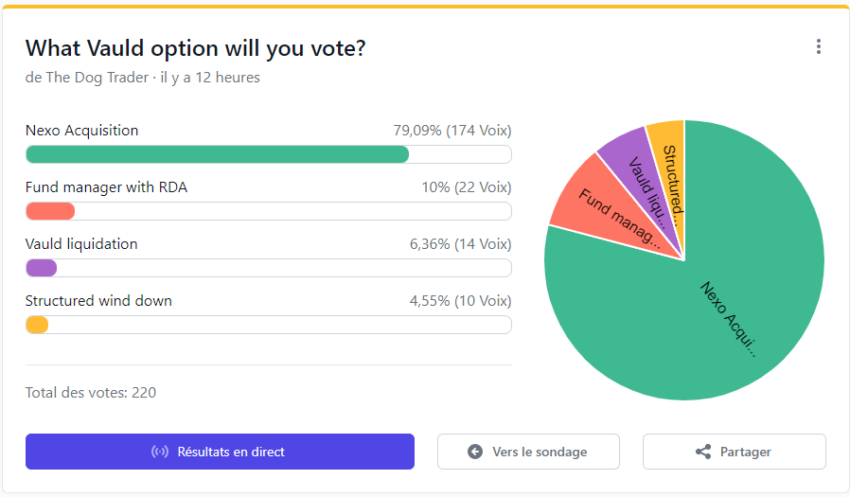Image resolution: width=850 pixels, height=497 pixels.
Task: Click the Partager share button
Action: 734,451
